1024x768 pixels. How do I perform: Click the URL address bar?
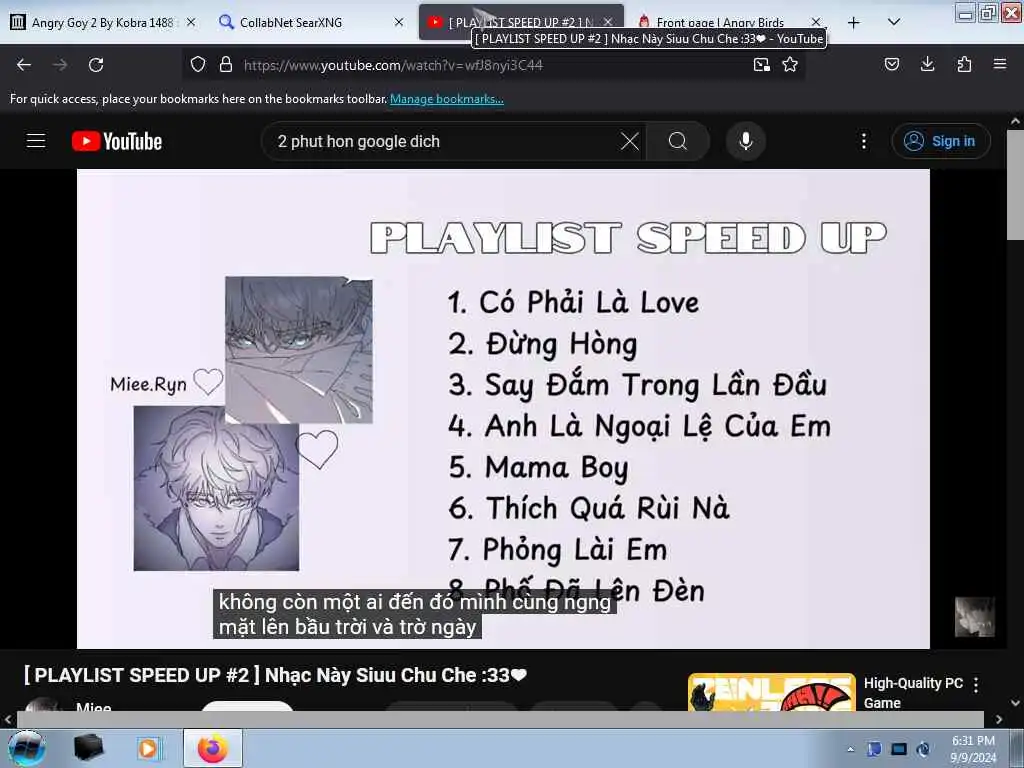[x=493, y=65]
